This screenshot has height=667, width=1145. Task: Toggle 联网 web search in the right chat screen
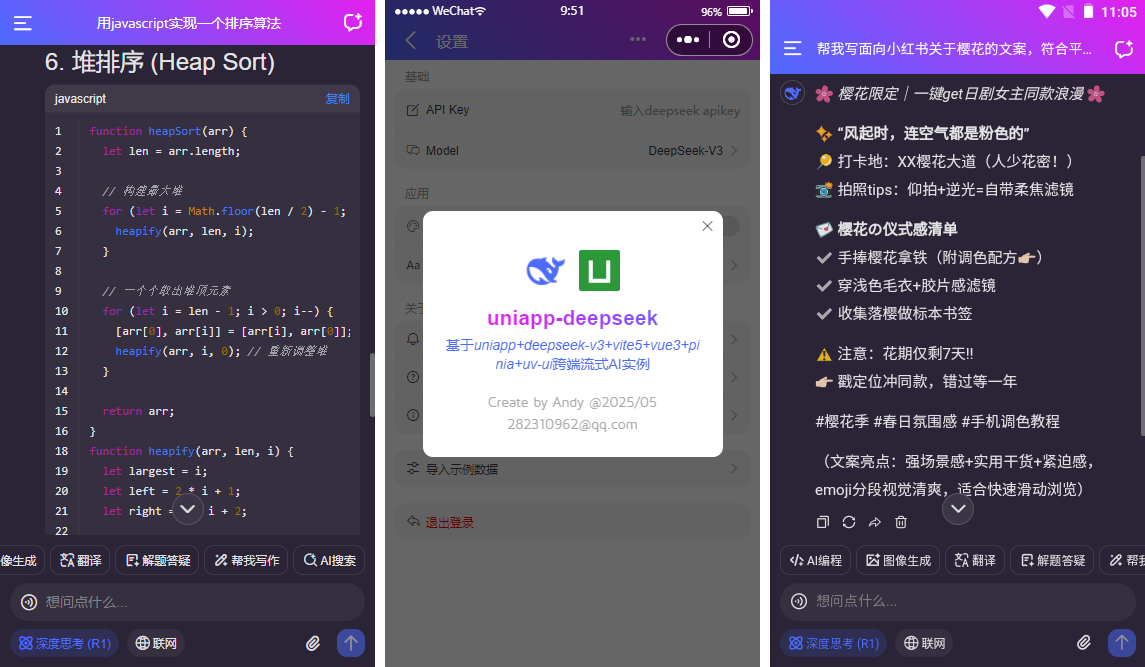(x=924, y=643)
